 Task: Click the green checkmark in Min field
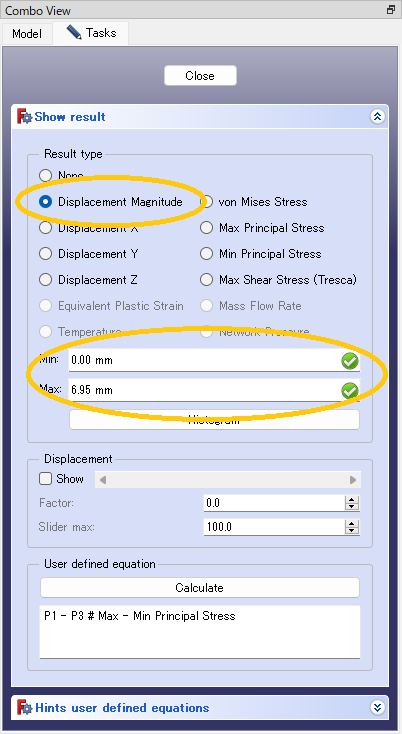point(350,361)
